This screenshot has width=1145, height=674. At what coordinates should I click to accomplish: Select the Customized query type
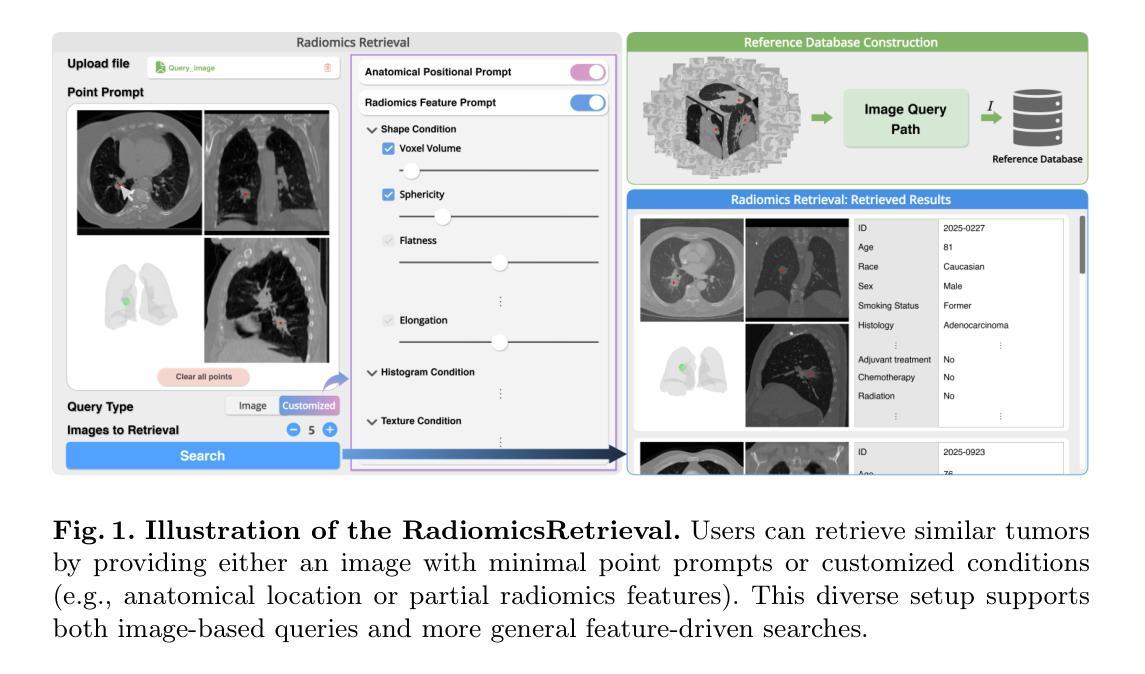pos(309,405)
